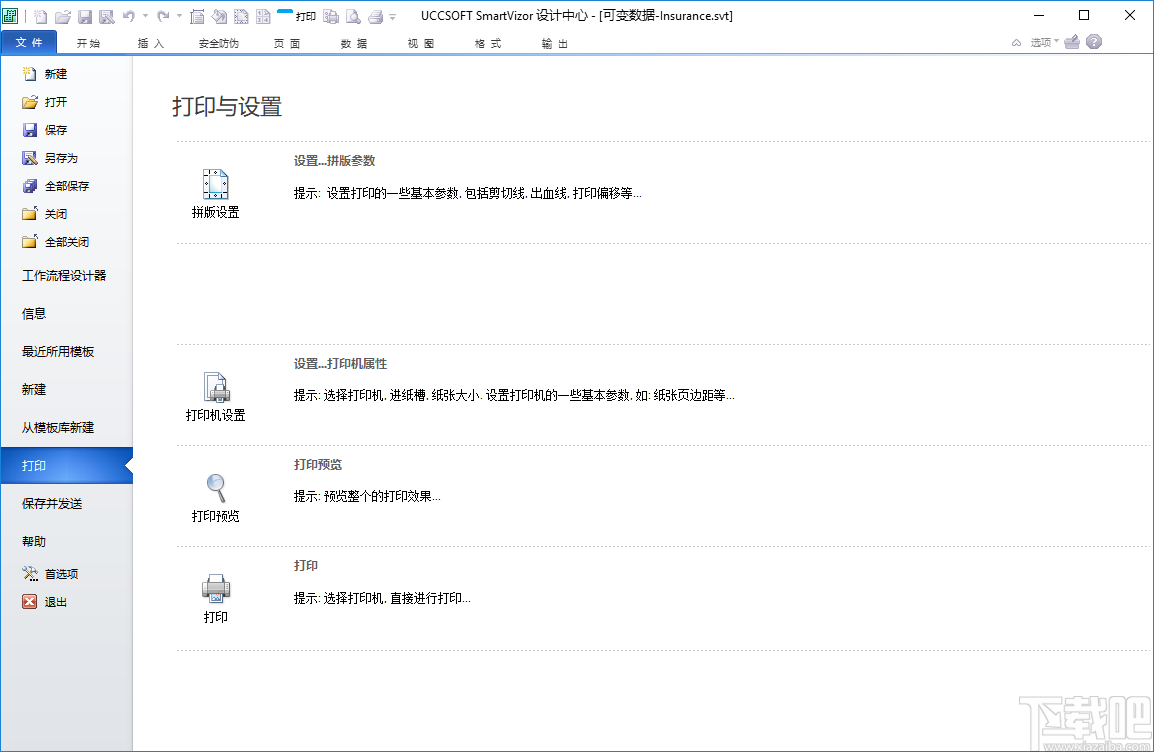Switch to the 数据 ribbon tab

pos(353,43)
